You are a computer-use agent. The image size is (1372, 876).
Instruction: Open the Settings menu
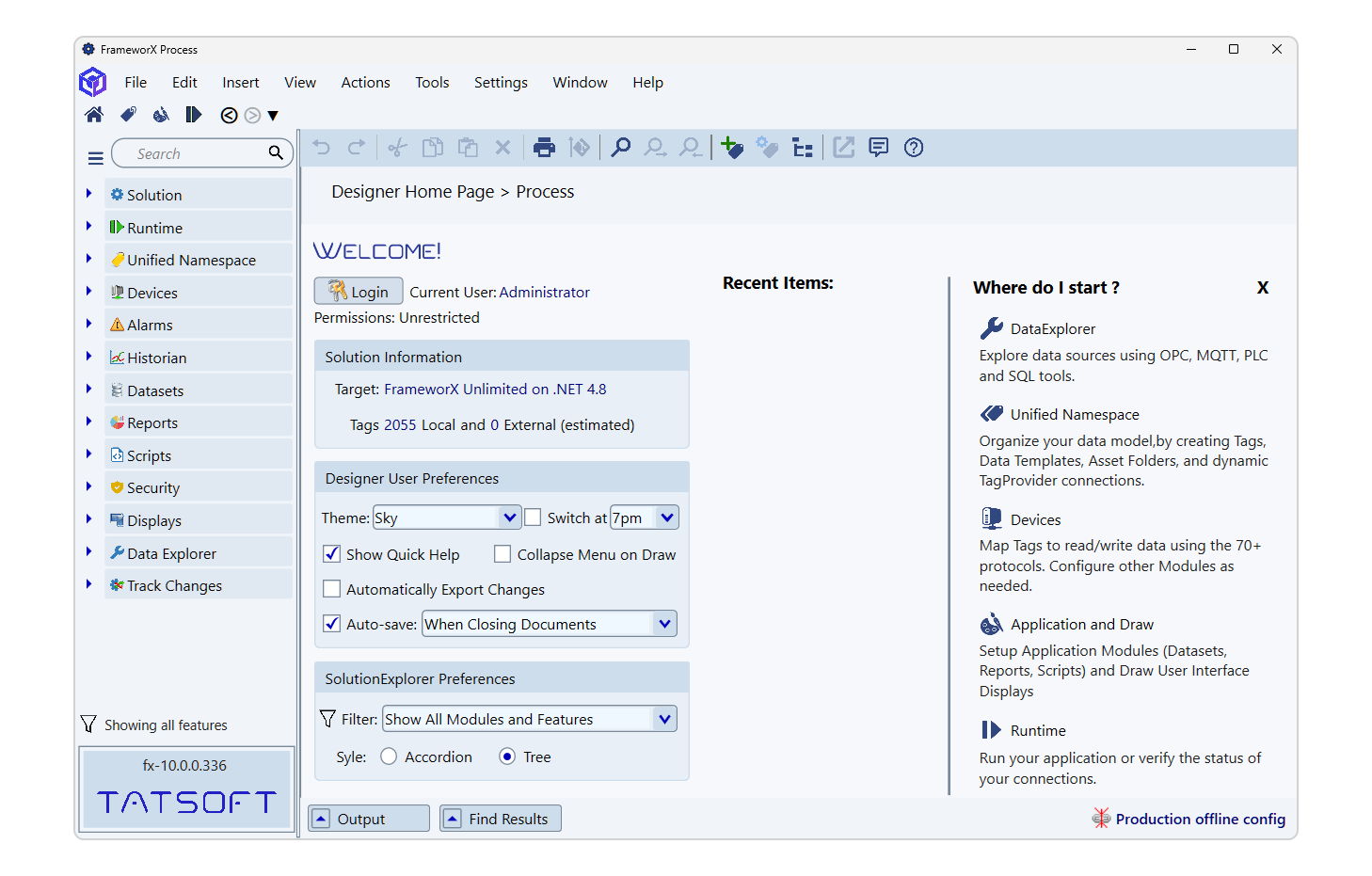click(501, 83)
